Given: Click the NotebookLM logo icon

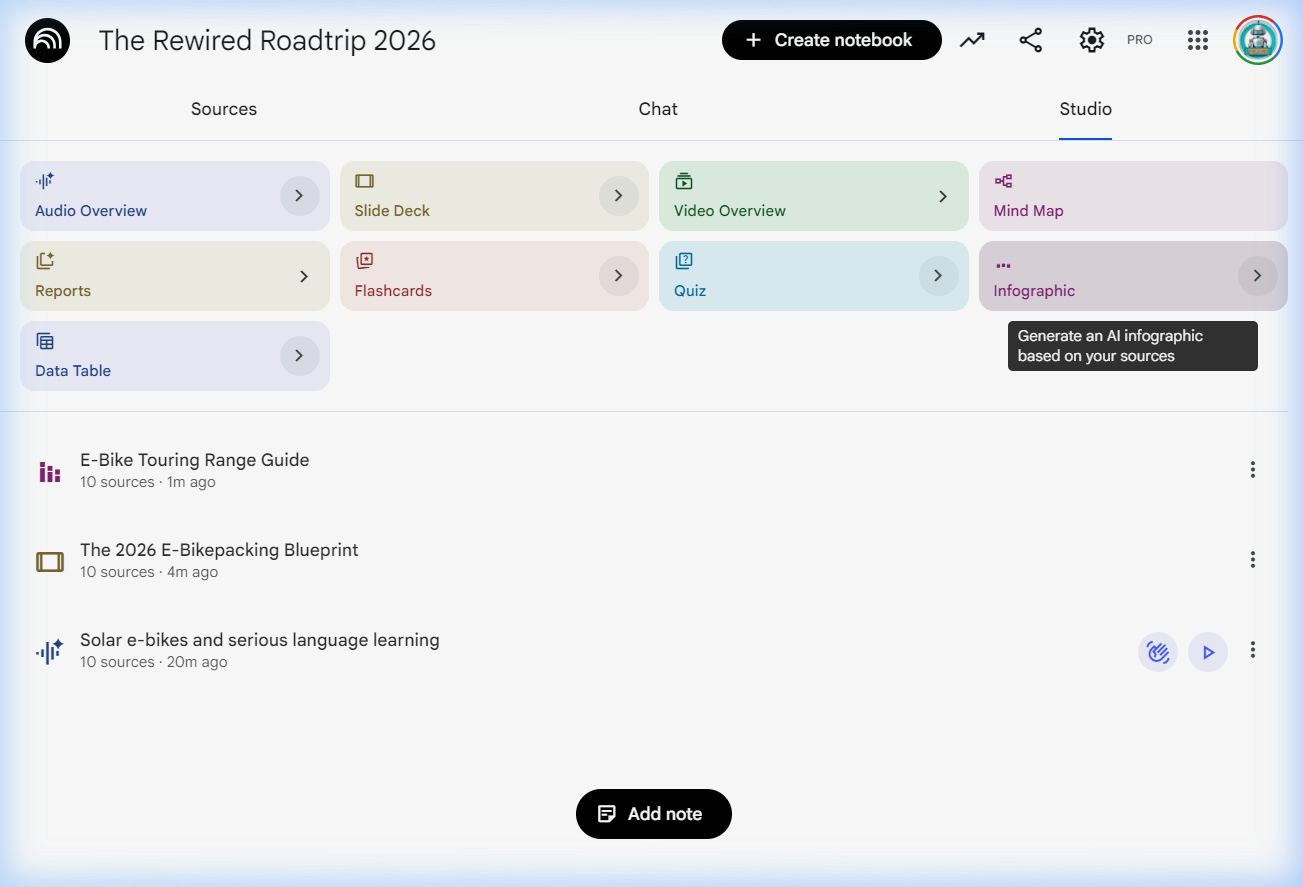Looking at the screenshot, I should click(x=47, y=41).
